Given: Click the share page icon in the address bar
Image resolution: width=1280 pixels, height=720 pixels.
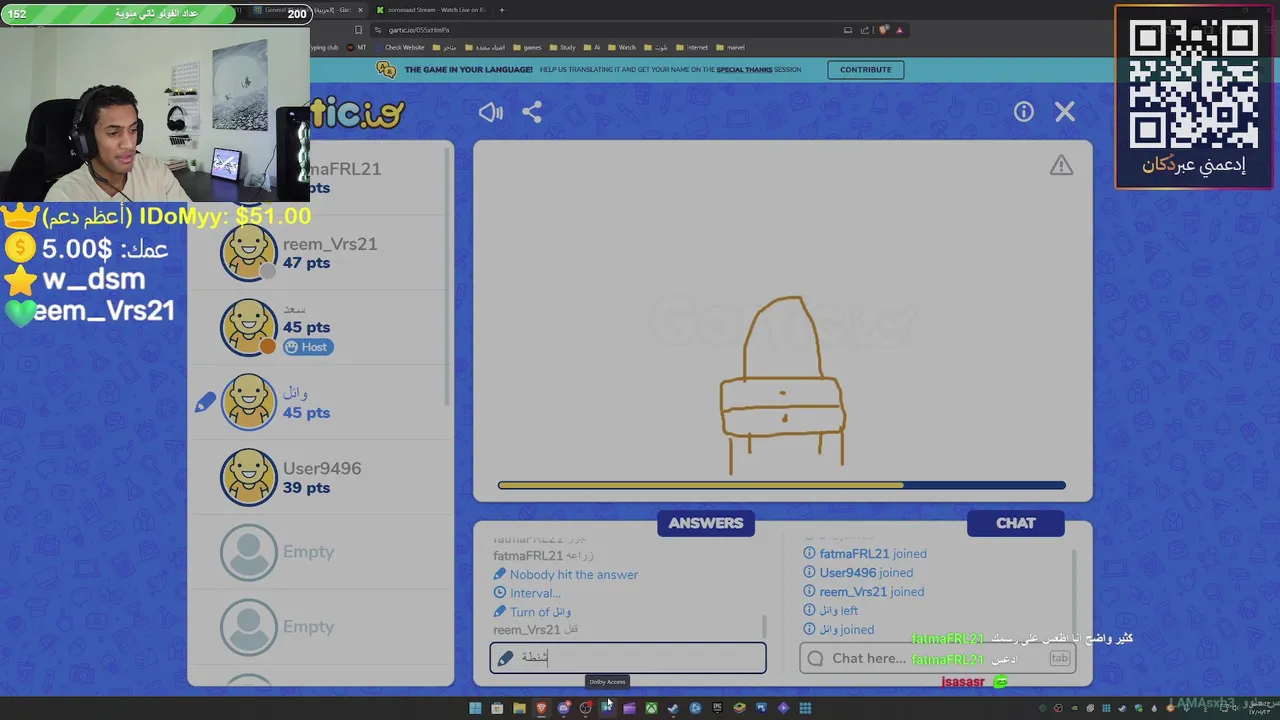Looking at the screenshot, I should (x=865, y=30).
